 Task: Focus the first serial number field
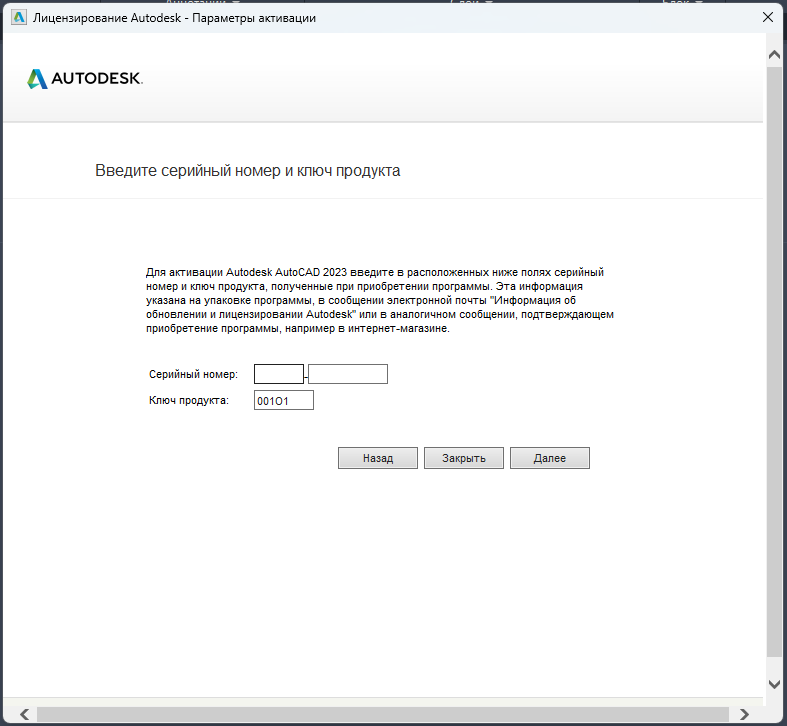pyautogui.click(x=279, y=374)
